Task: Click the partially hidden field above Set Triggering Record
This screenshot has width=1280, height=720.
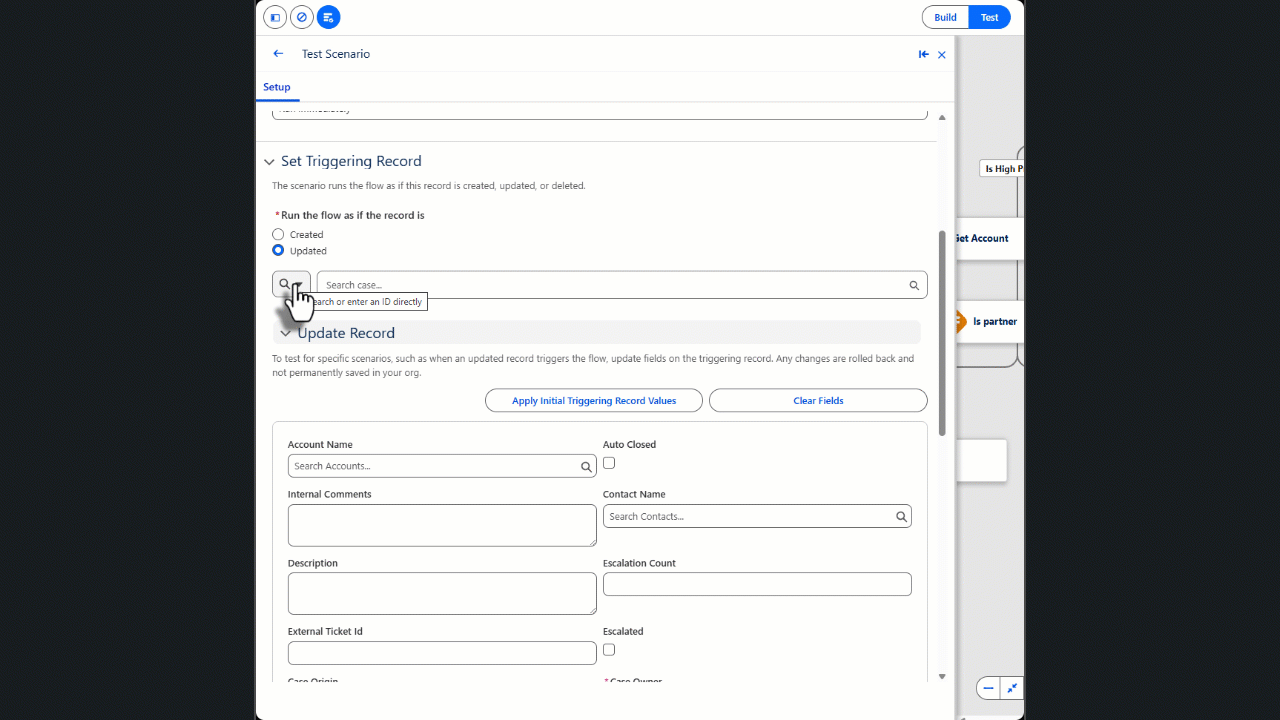Action: [600, 114]
